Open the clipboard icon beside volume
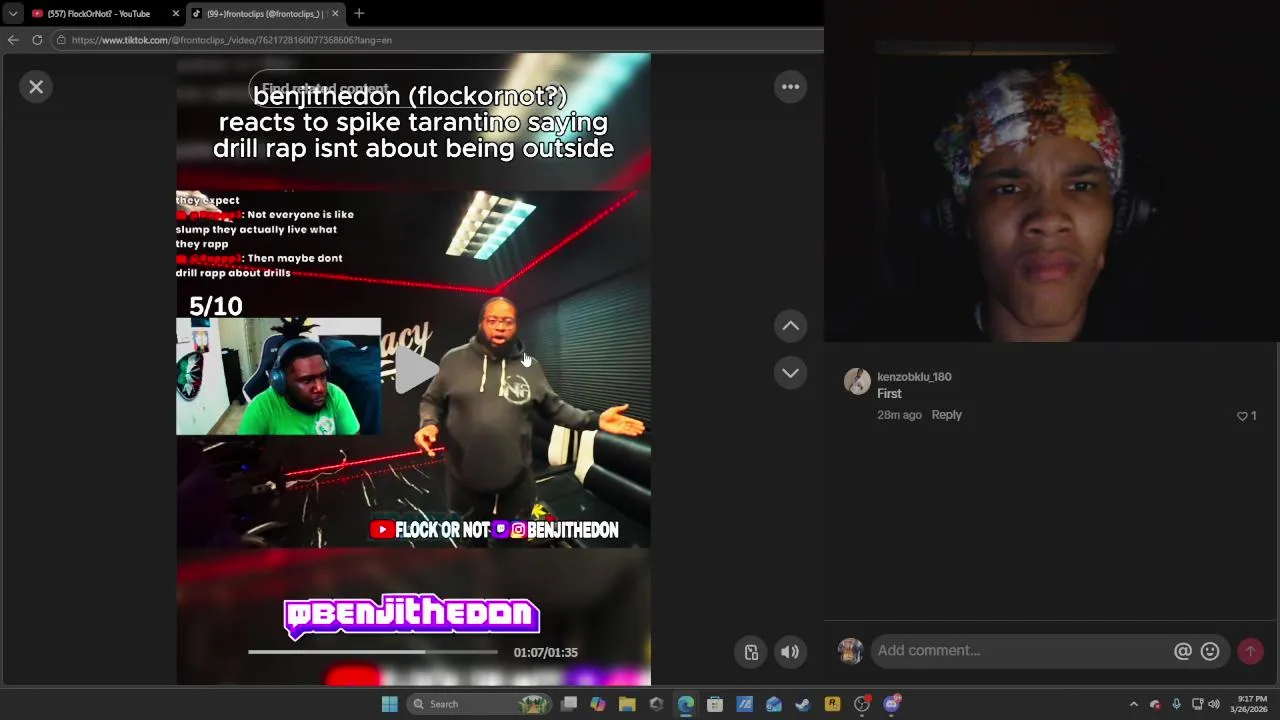Image resolution: width=1280 pixels, height=720 pixels. (x=751, y=653)
